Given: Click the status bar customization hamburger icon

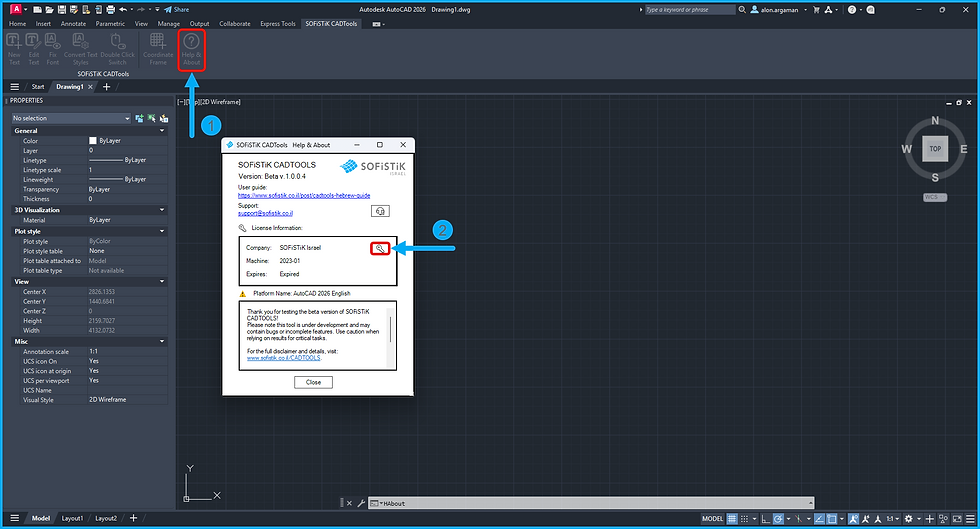Looking at the screenshot, I should 970,519.
